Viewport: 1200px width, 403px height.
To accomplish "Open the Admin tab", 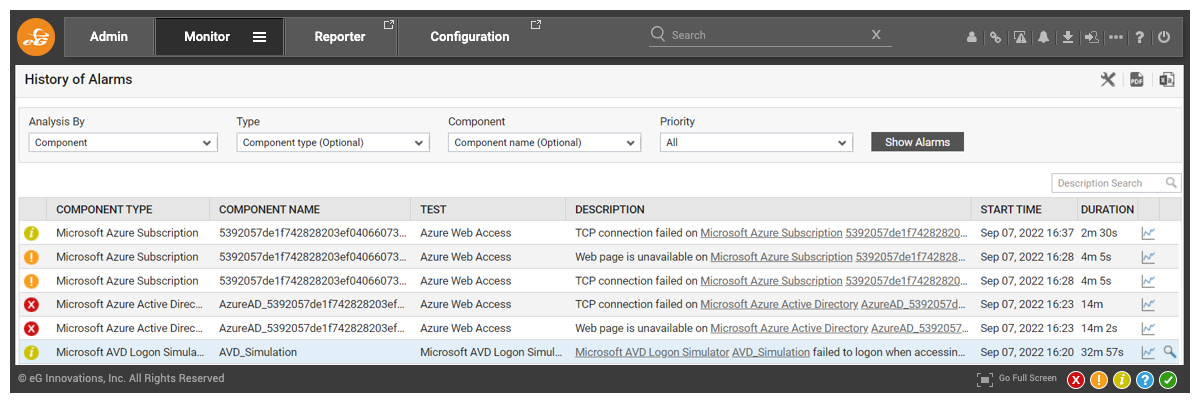I will tap(109, 37).
